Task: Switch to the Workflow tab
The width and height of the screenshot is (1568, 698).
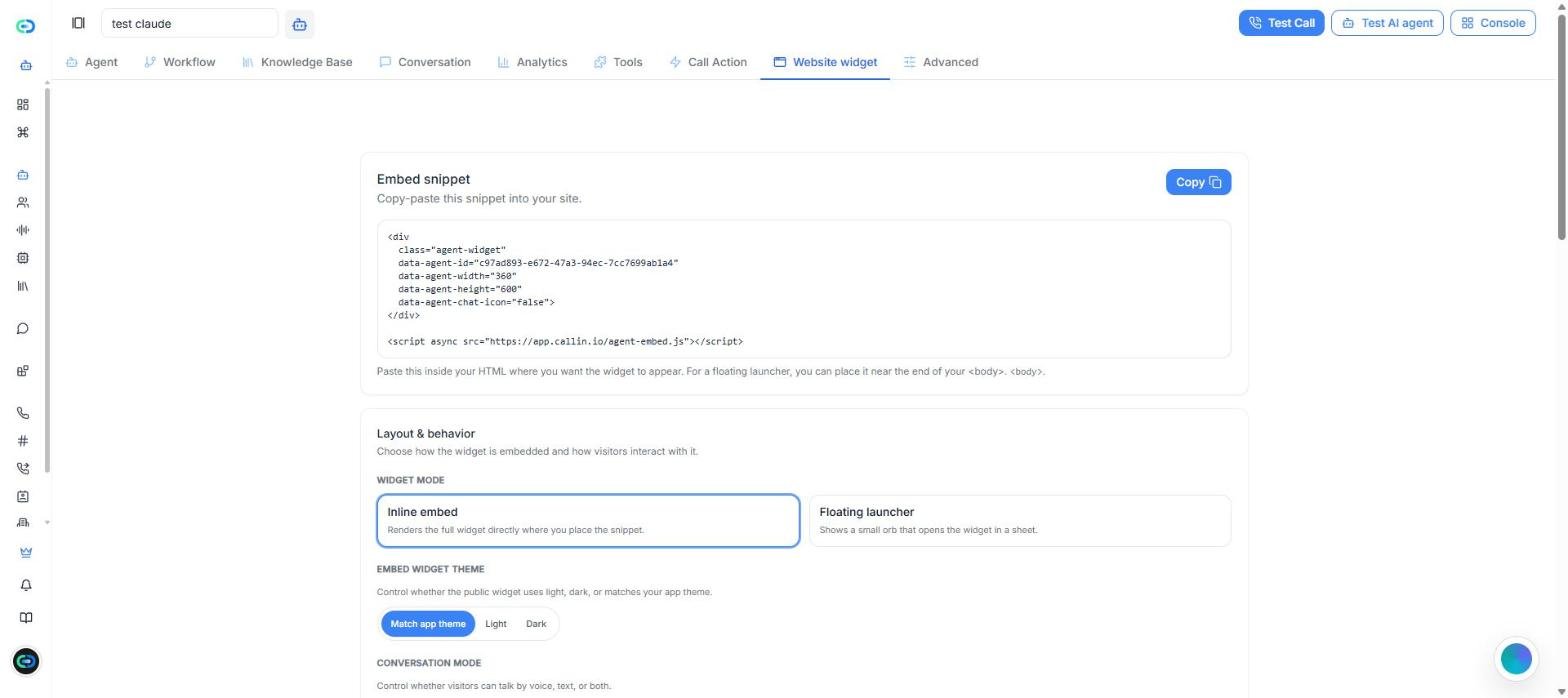Action: [180, 62]
